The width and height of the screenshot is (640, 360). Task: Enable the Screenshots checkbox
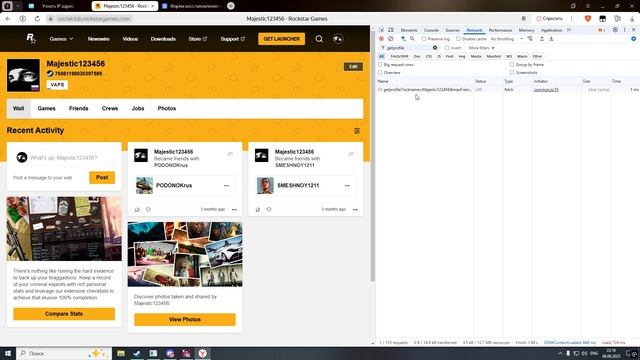pyautogui.click(x=512, y=72)
